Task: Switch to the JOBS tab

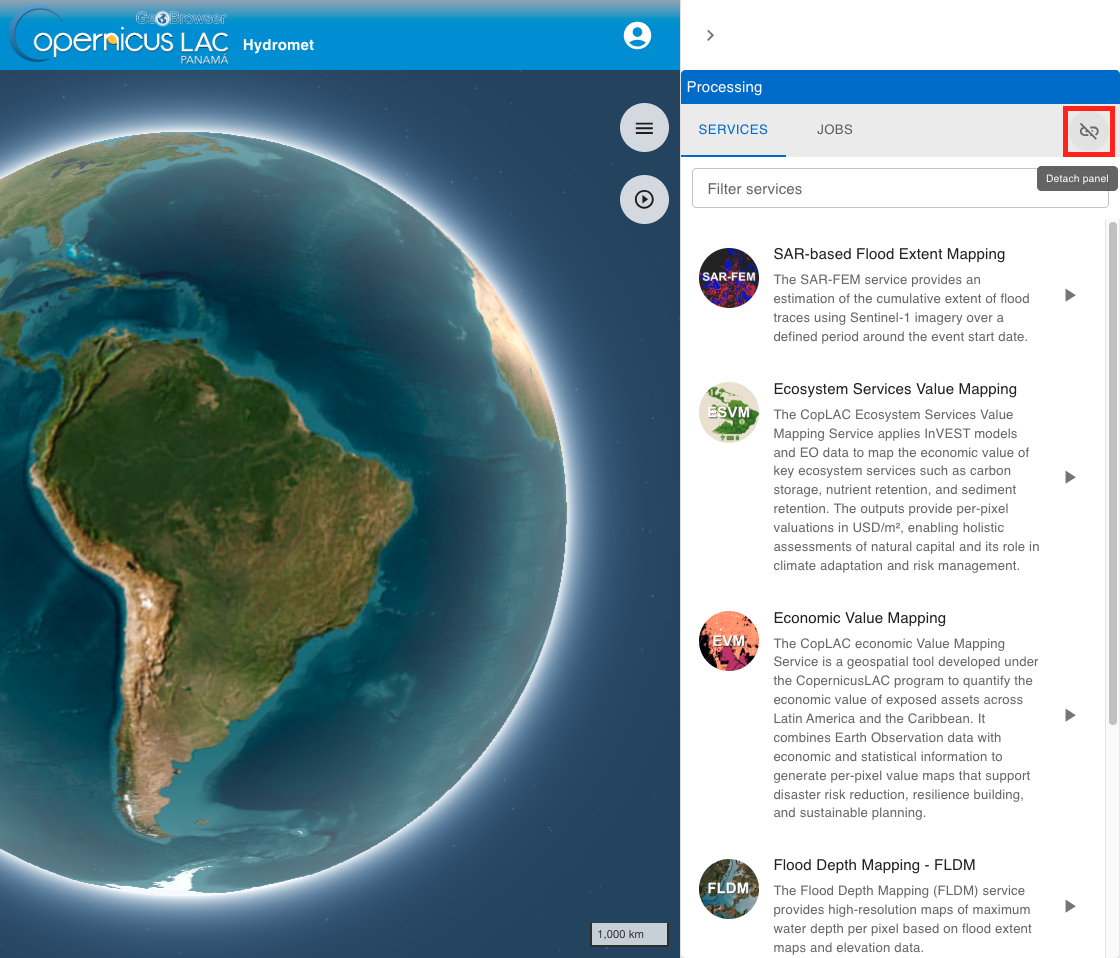Action: pos(834,130)
